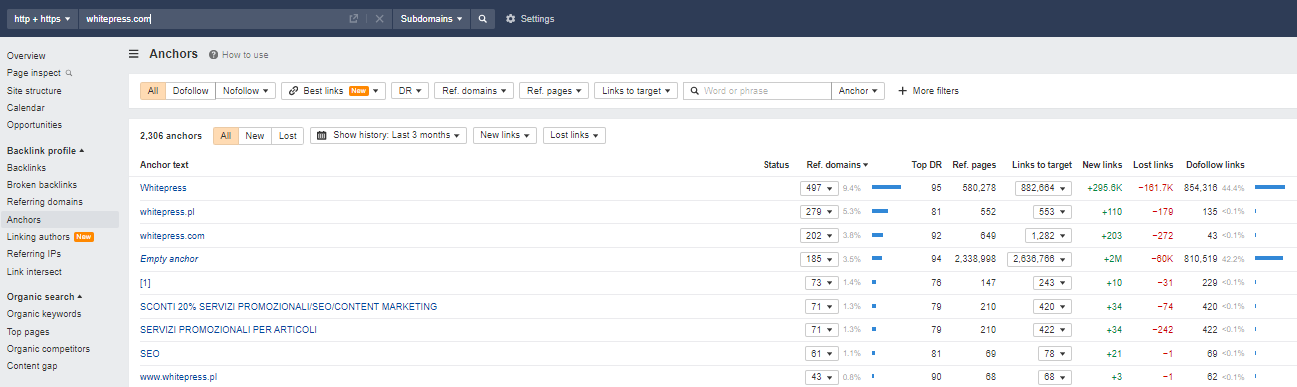The image size is (1297, 387).
Task: Open the Whitepress anchor link
Action: coord(163,188)
